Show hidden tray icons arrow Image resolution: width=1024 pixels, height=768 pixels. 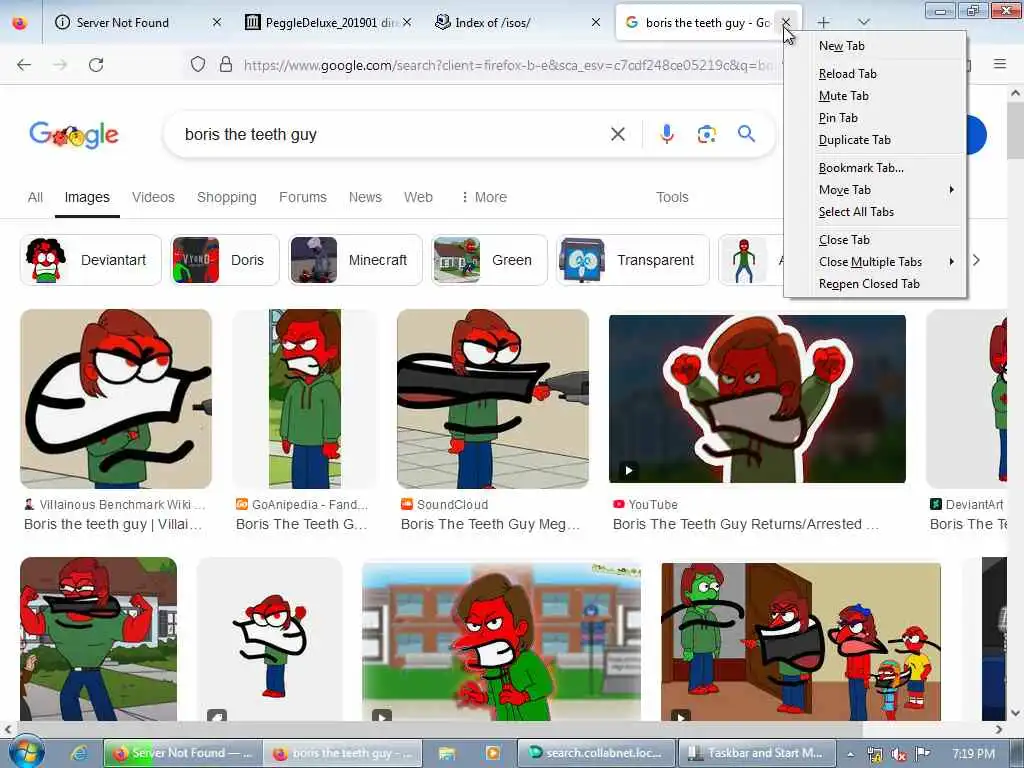(x=850, y=754)
